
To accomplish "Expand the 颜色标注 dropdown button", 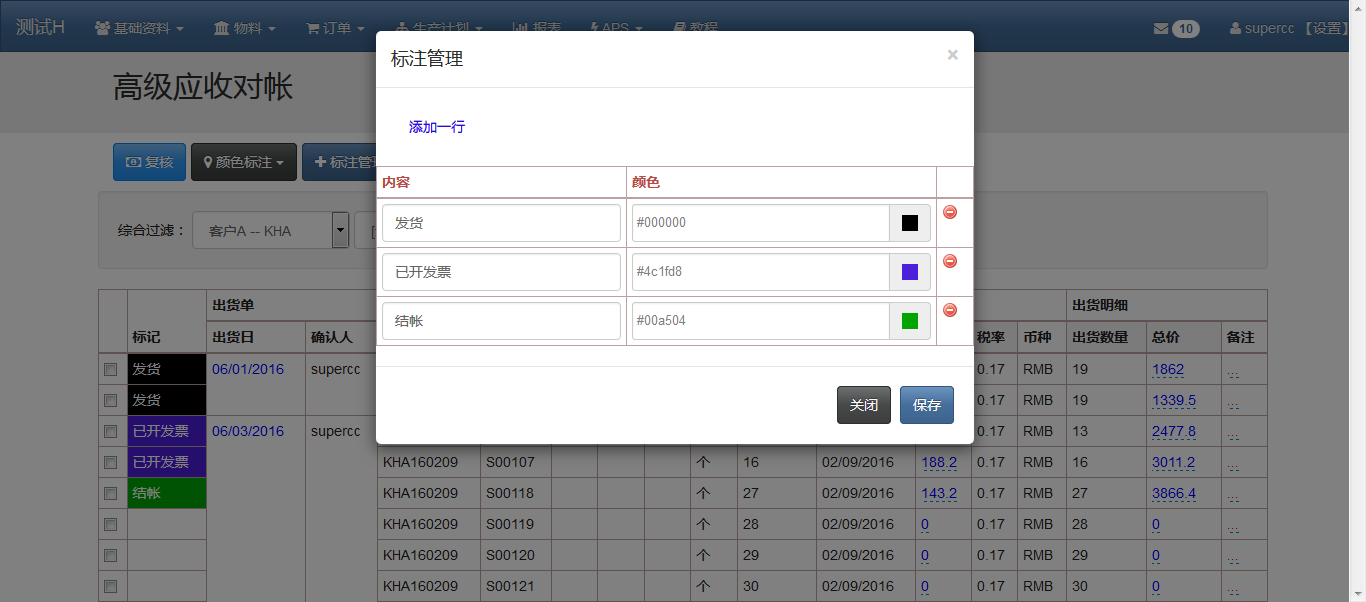I will pos(244,162).
